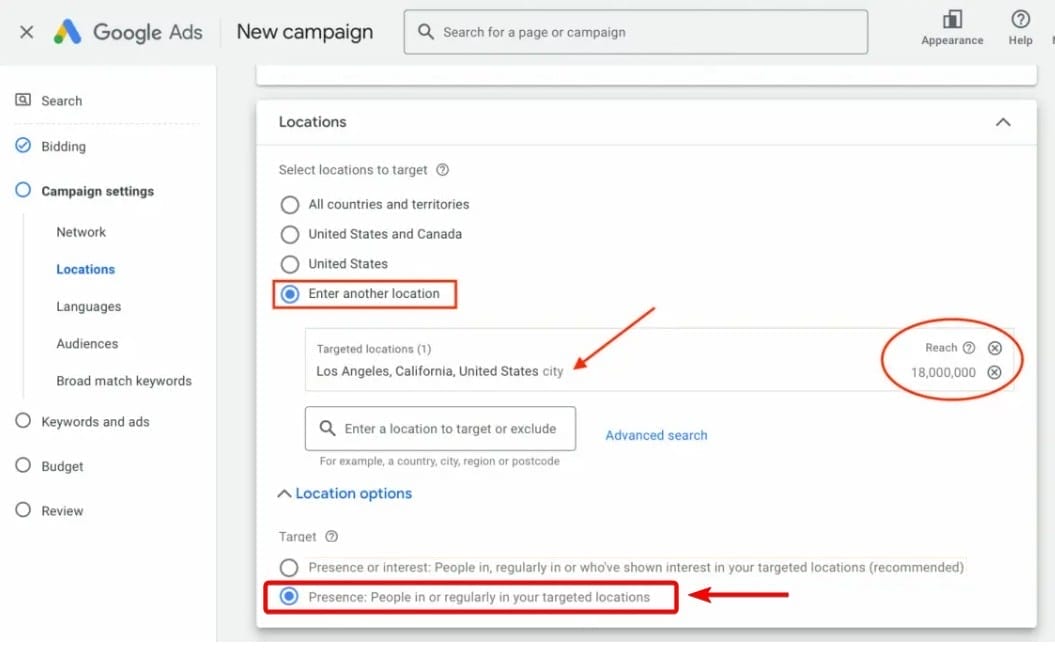Click the Google Ads logo

pos(129,31)
